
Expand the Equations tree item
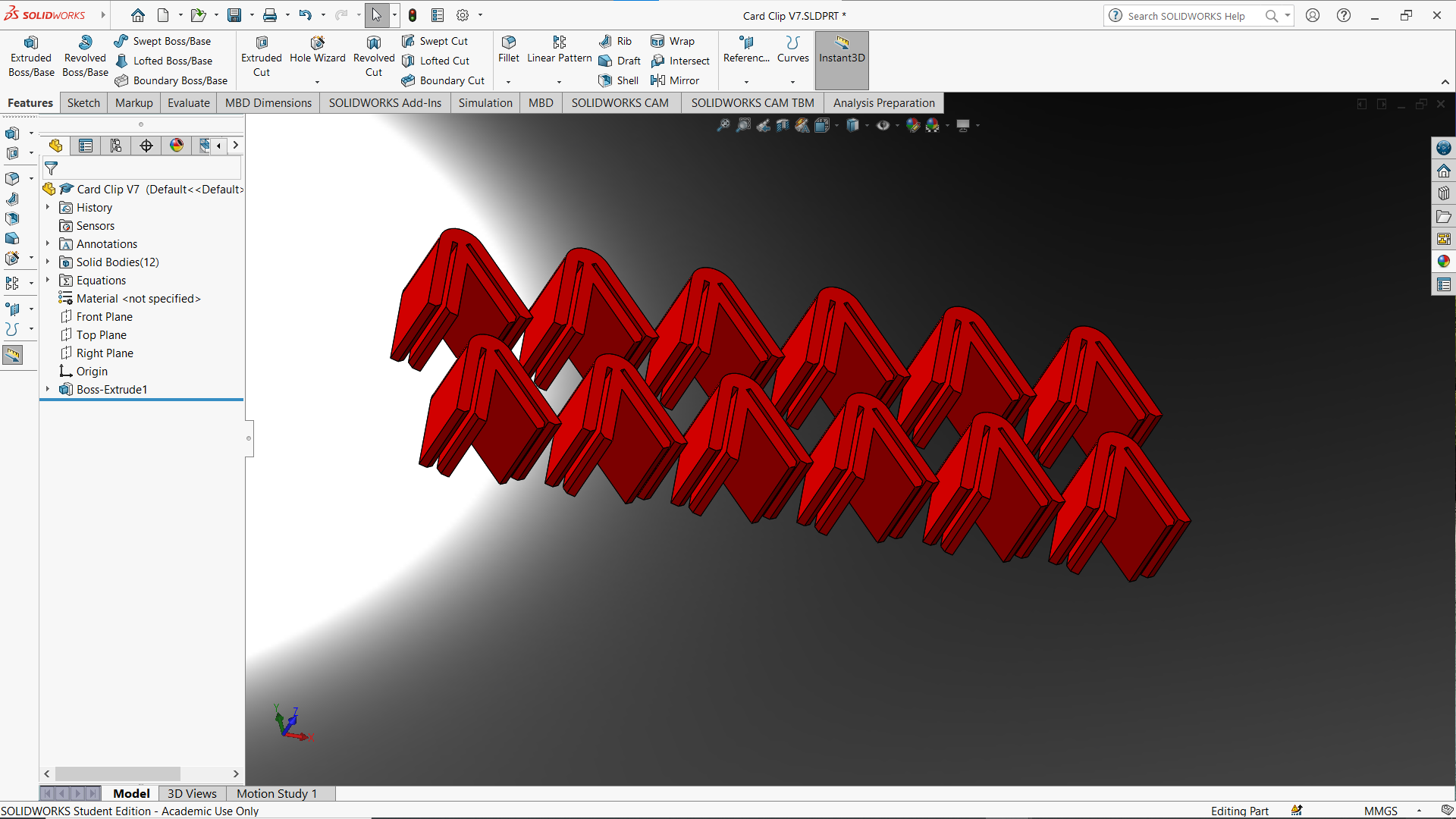48,280
